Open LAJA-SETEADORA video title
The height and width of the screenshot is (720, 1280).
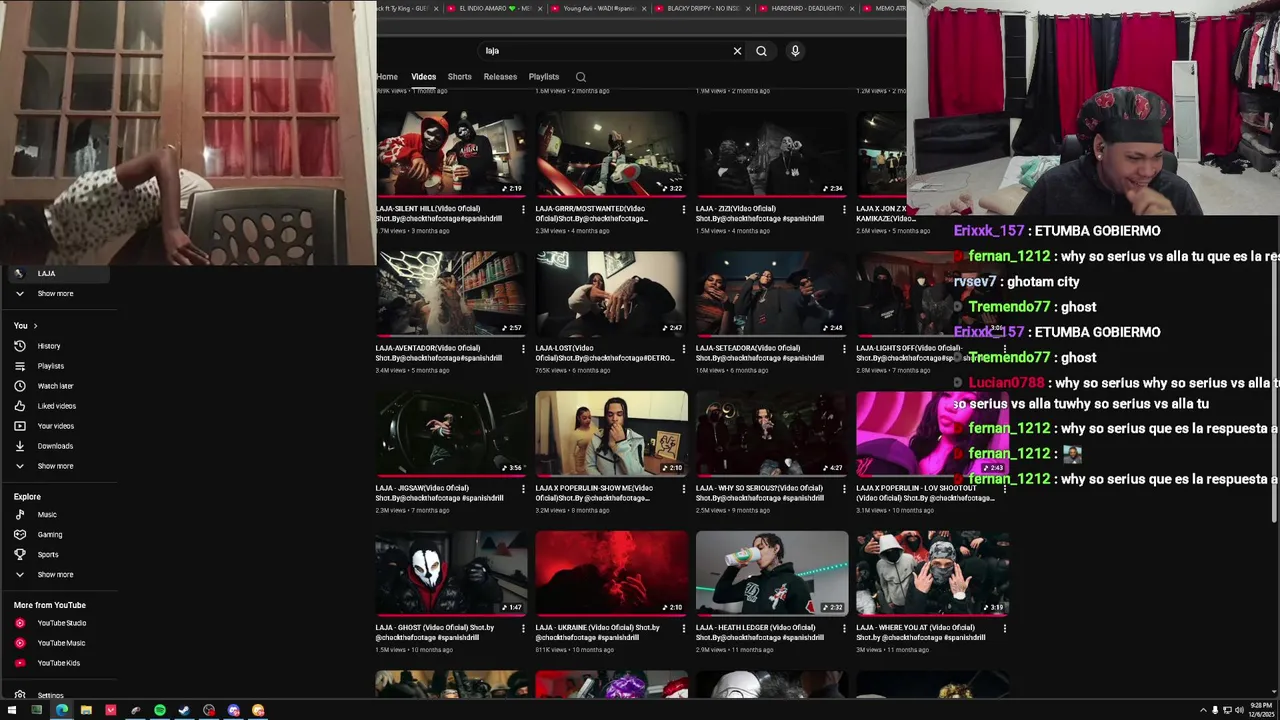760,353
